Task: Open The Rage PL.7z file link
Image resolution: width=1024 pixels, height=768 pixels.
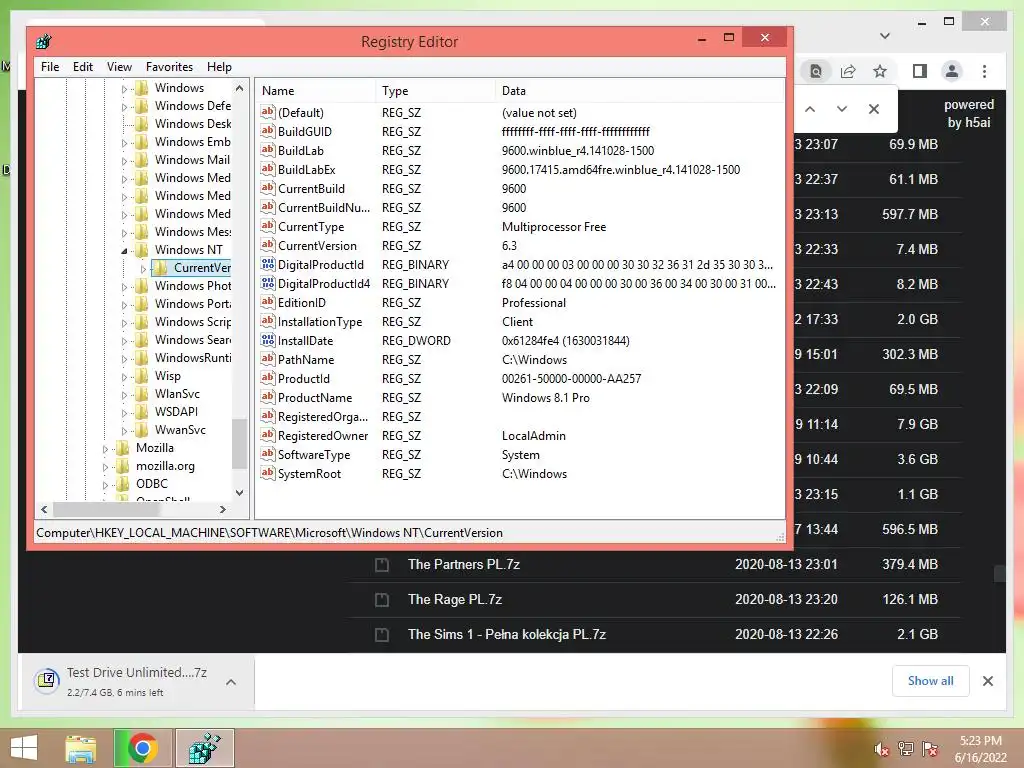Action: [455, 600]
